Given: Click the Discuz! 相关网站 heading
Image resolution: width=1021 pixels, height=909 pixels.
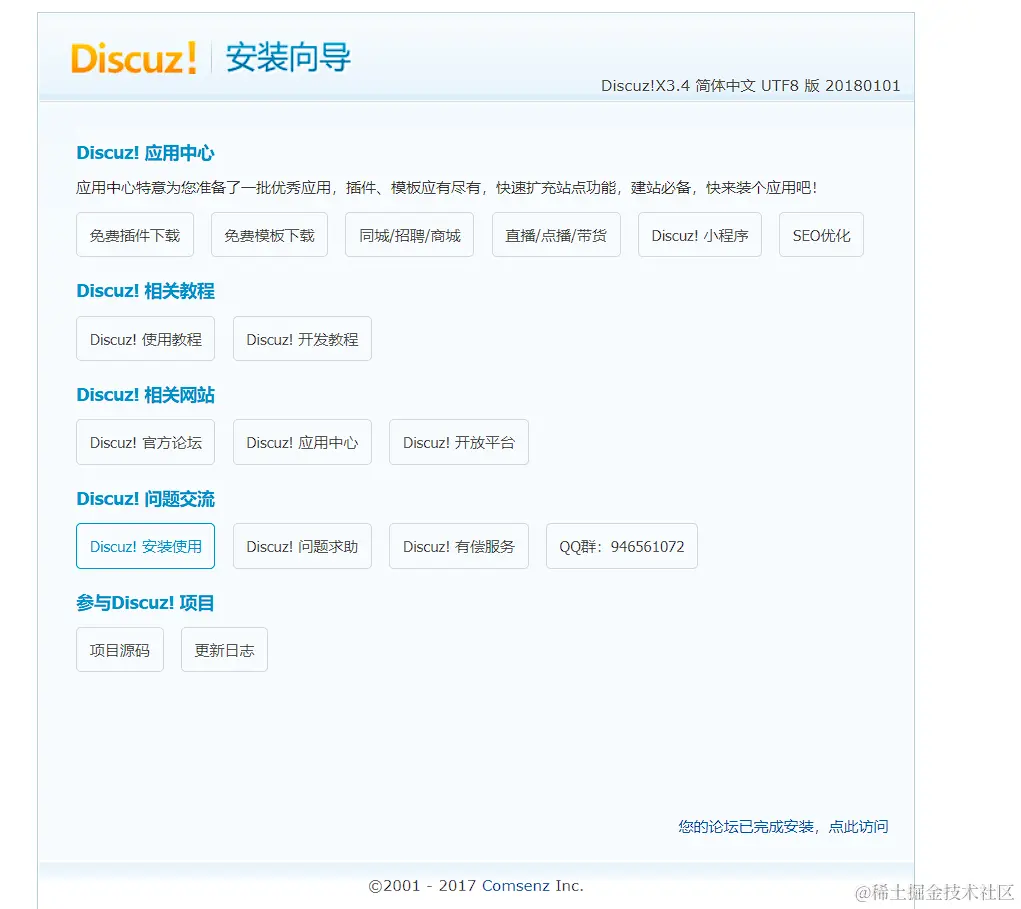Looking at the screenshot, I should tap(145, 395).
